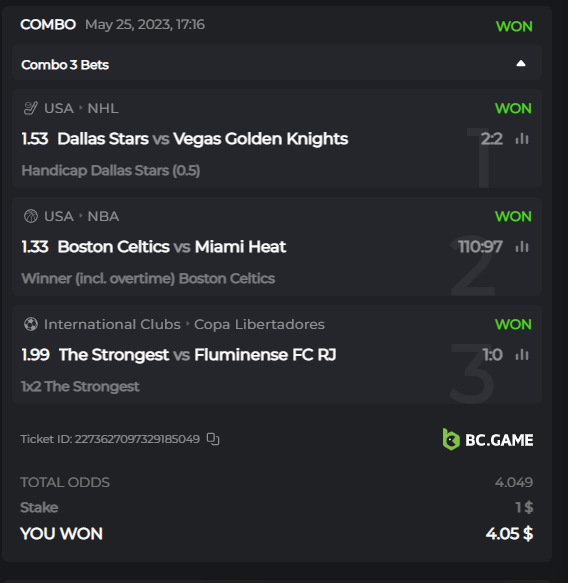Click the International Clubs category
Image resolution: width=568 pixels, height=583 pixels.
tap(112, 324)
